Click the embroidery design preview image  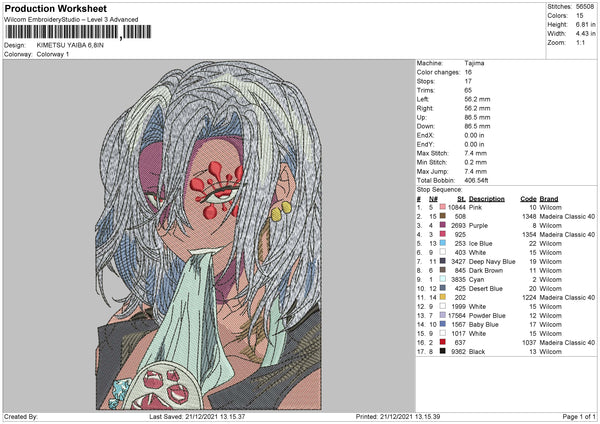point(209,235)
